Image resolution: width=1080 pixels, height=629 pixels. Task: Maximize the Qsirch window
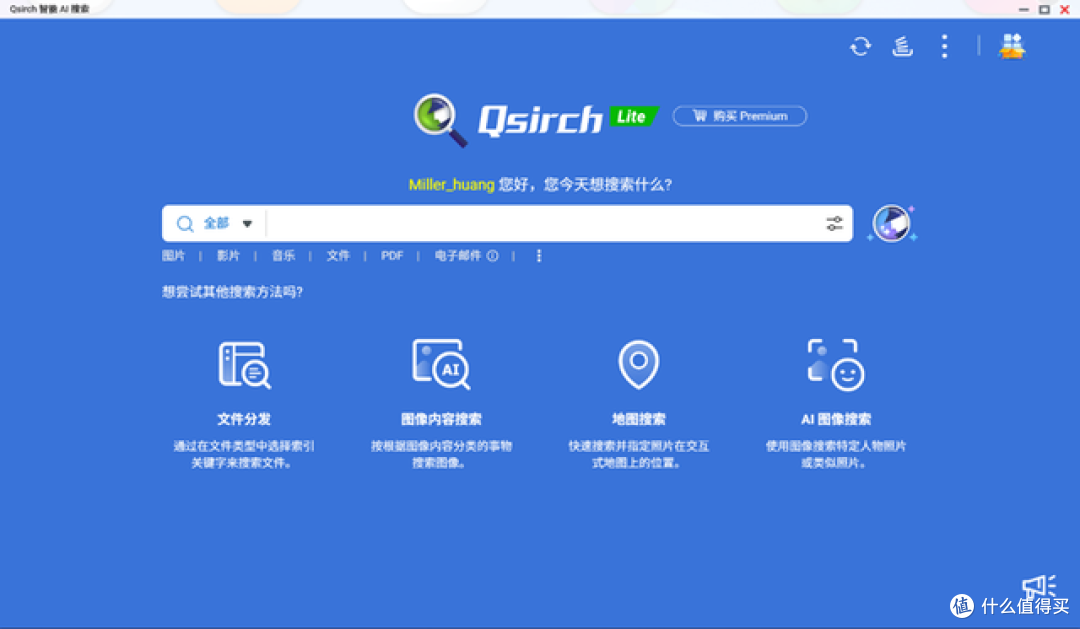click(x=1044, y=10)
